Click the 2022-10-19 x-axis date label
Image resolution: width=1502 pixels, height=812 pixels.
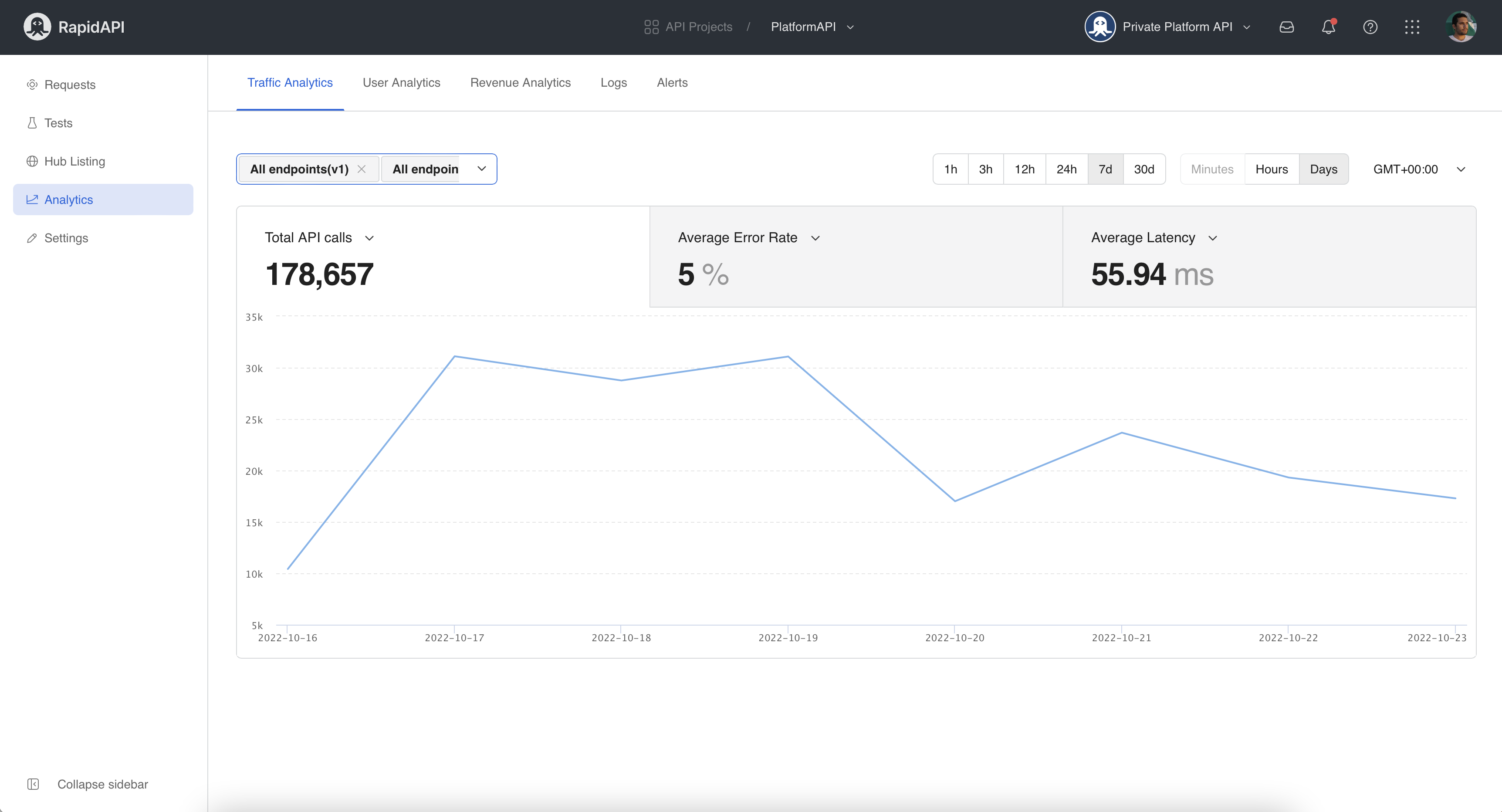coord(788,638)
